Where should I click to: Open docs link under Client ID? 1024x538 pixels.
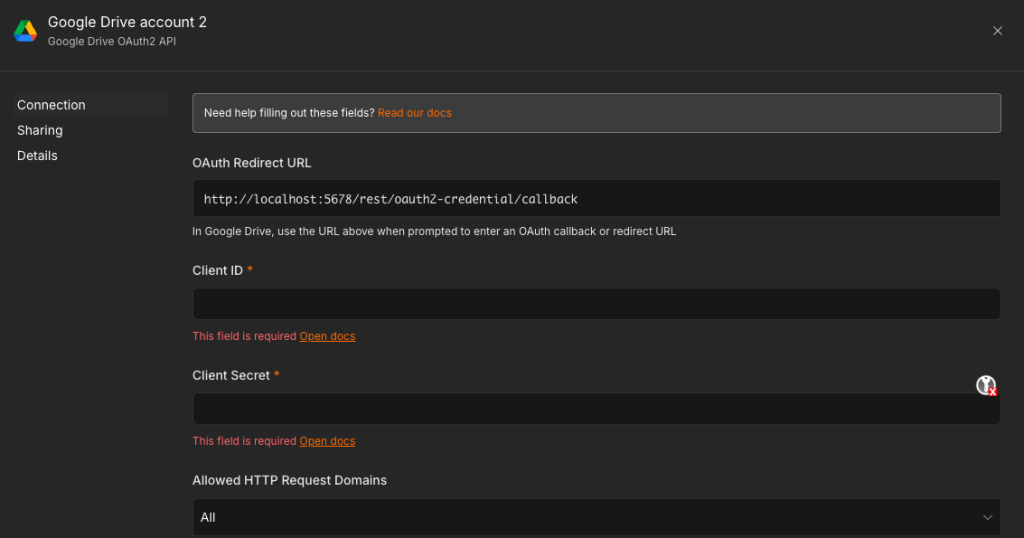pyautogui.click(x=327, y=336)
